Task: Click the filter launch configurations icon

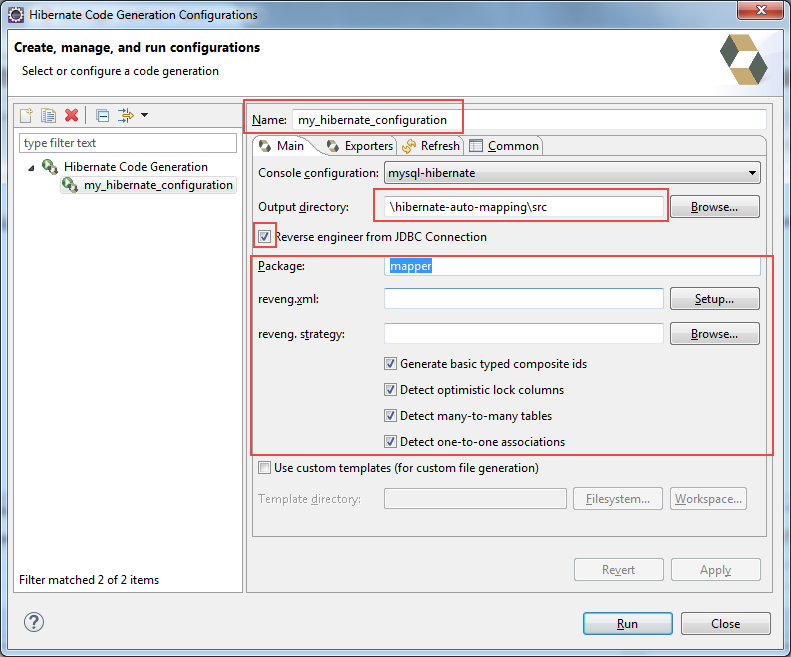Action: click(126, 116)
